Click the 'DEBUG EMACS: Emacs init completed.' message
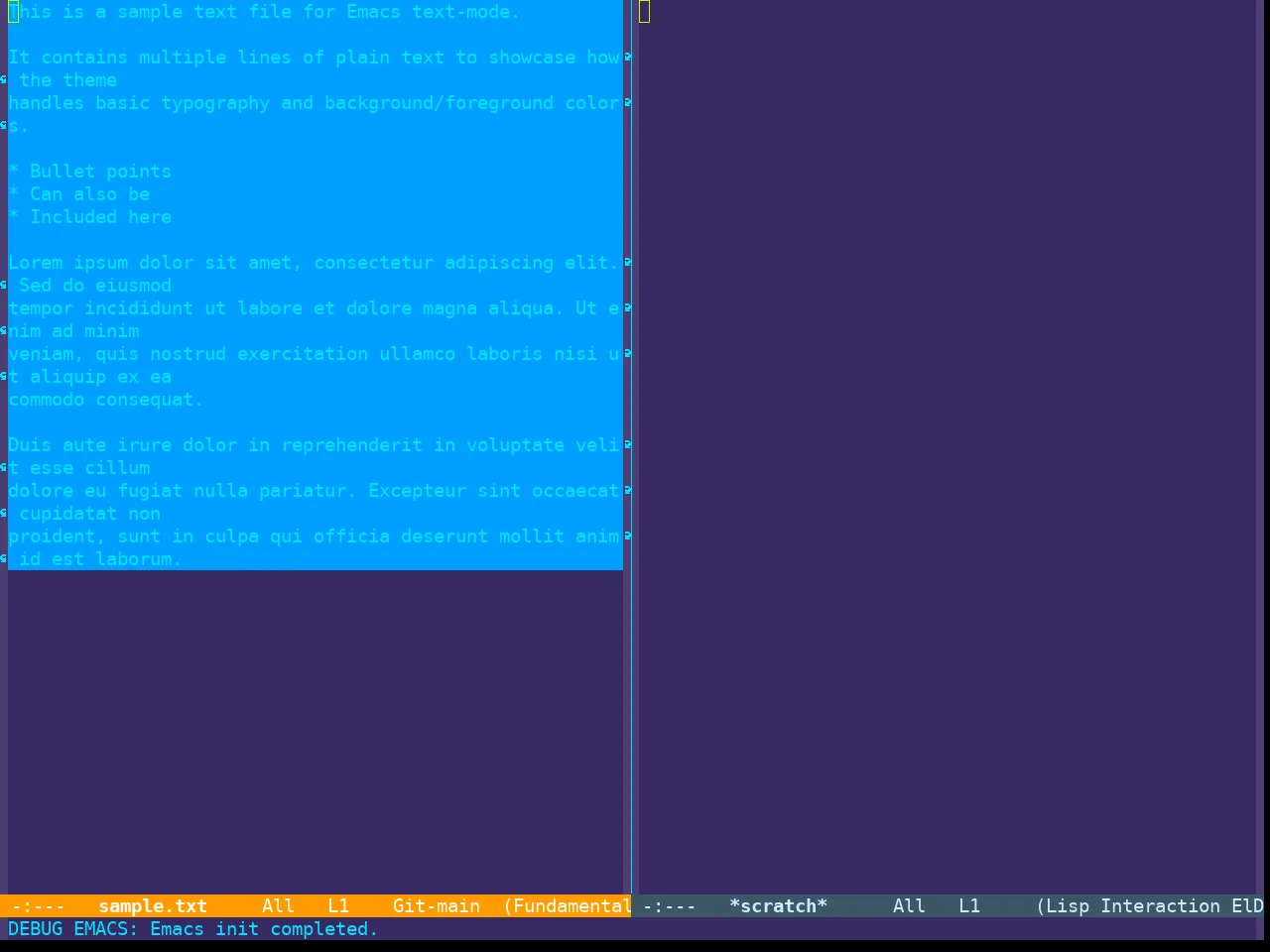1270x952 pixels. coord(193,928)
